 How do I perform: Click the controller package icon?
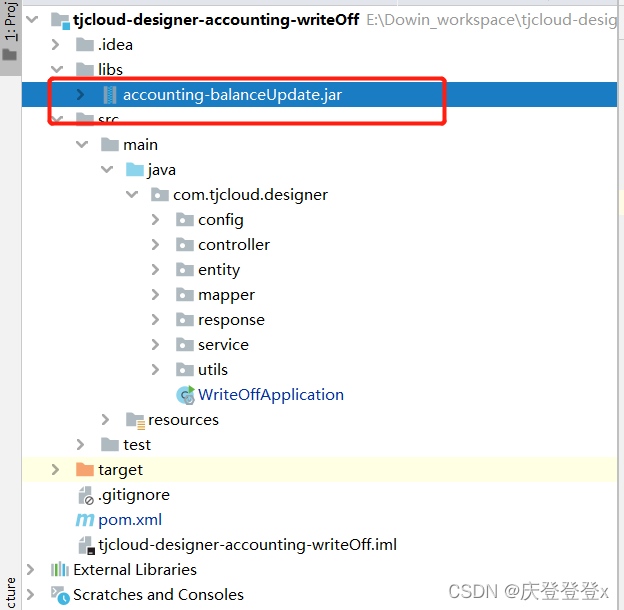185,244
